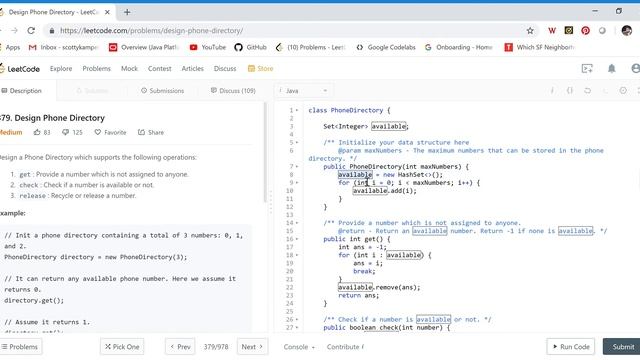The height and width of the screenshot is (360, 640).
Task: Open the Contribute link
Action: tap(345, 347)
